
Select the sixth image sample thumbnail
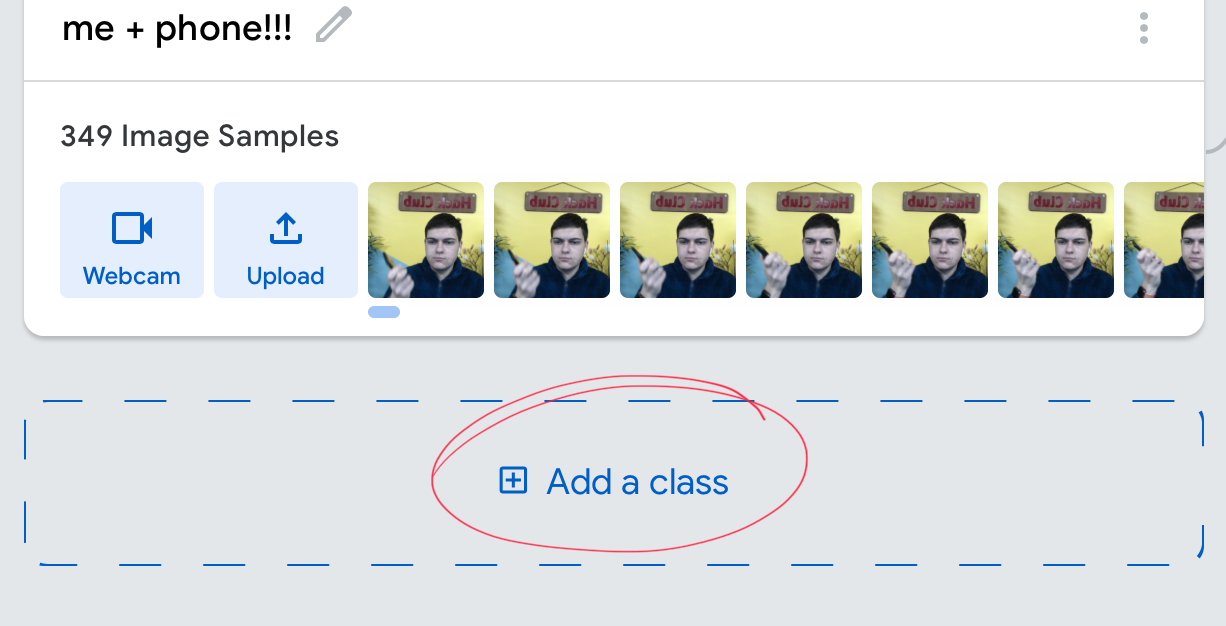tap(1056, 240)
